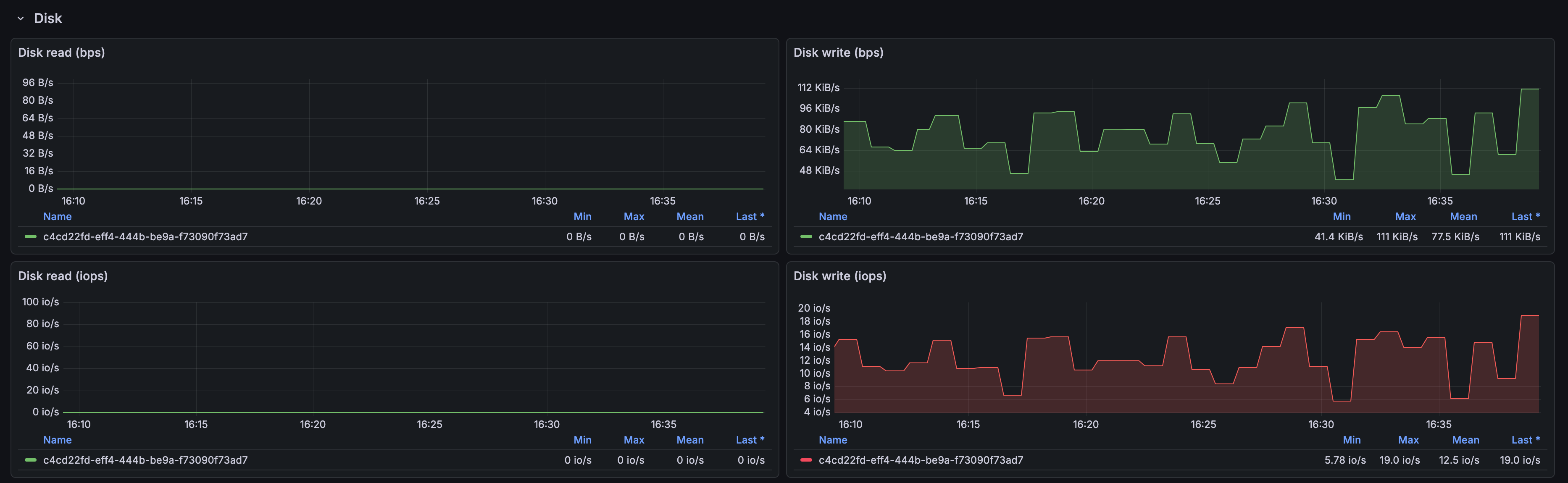This screenshot has height=483, width=1568.
Task: Collapse the Disk row chevron
Action: [x=21, y=18]
